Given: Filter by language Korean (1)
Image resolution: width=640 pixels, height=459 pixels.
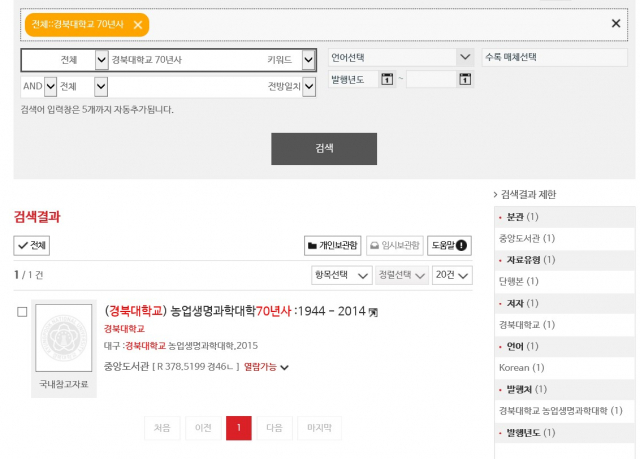Looking at the screenshot, I should [x=522, y=368].
